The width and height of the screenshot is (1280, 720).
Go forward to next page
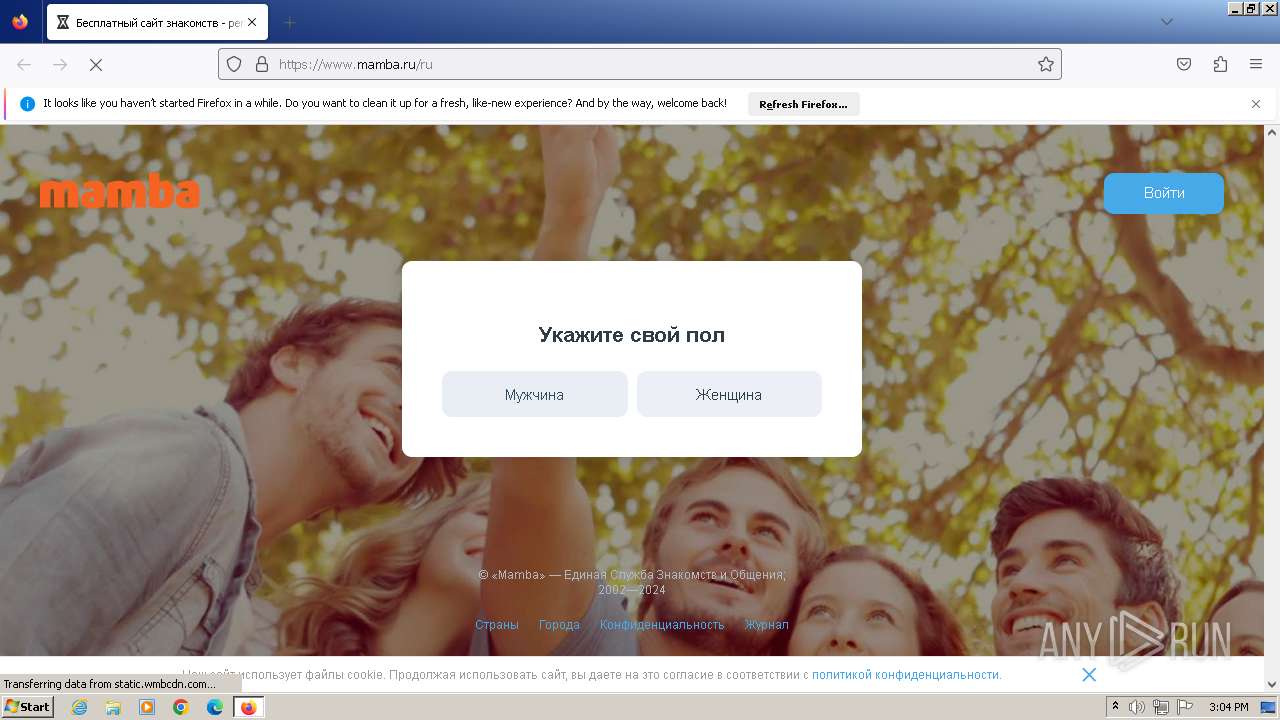click(60, 64)
